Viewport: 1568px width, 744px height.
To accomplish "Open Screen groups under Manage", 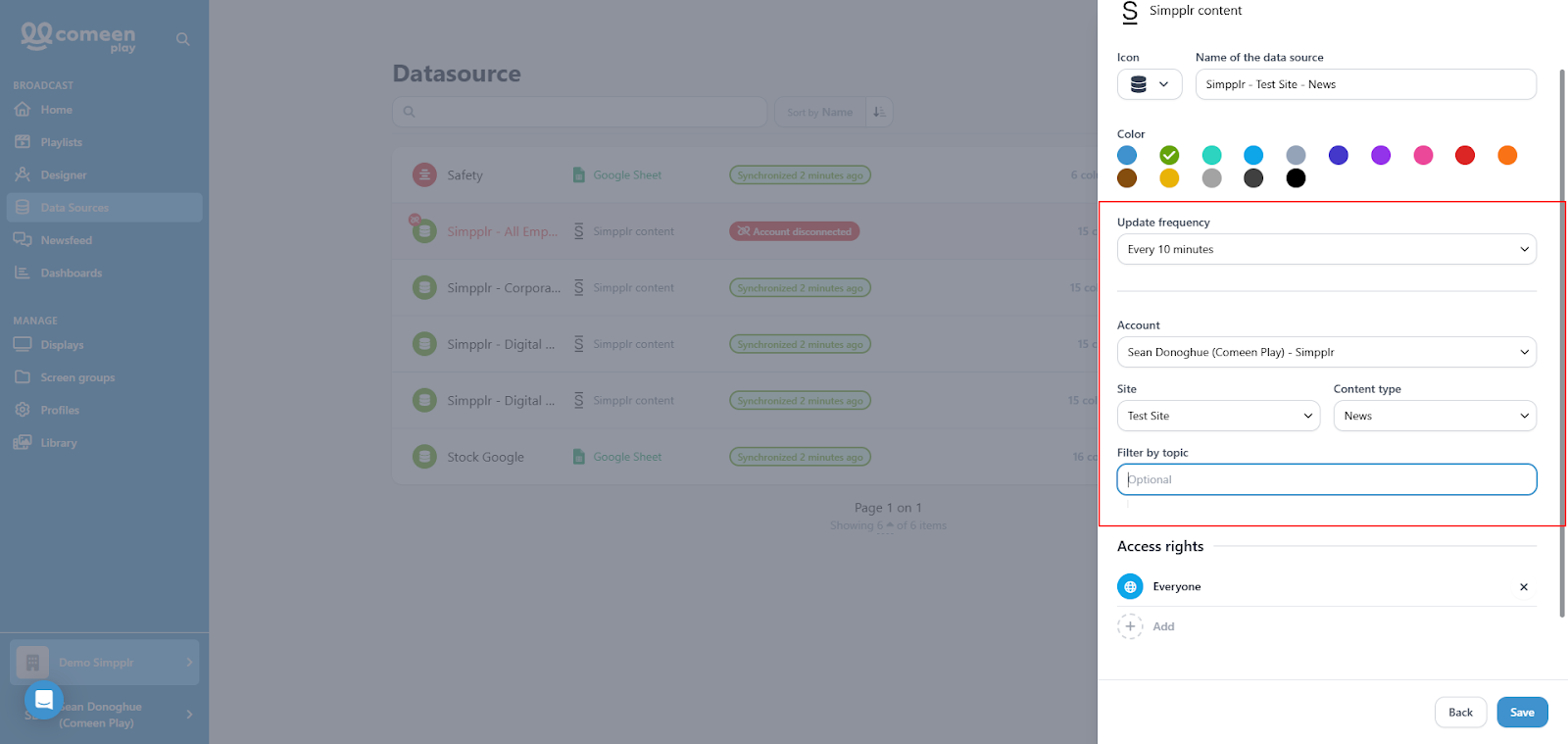I will tap(77, 377).
